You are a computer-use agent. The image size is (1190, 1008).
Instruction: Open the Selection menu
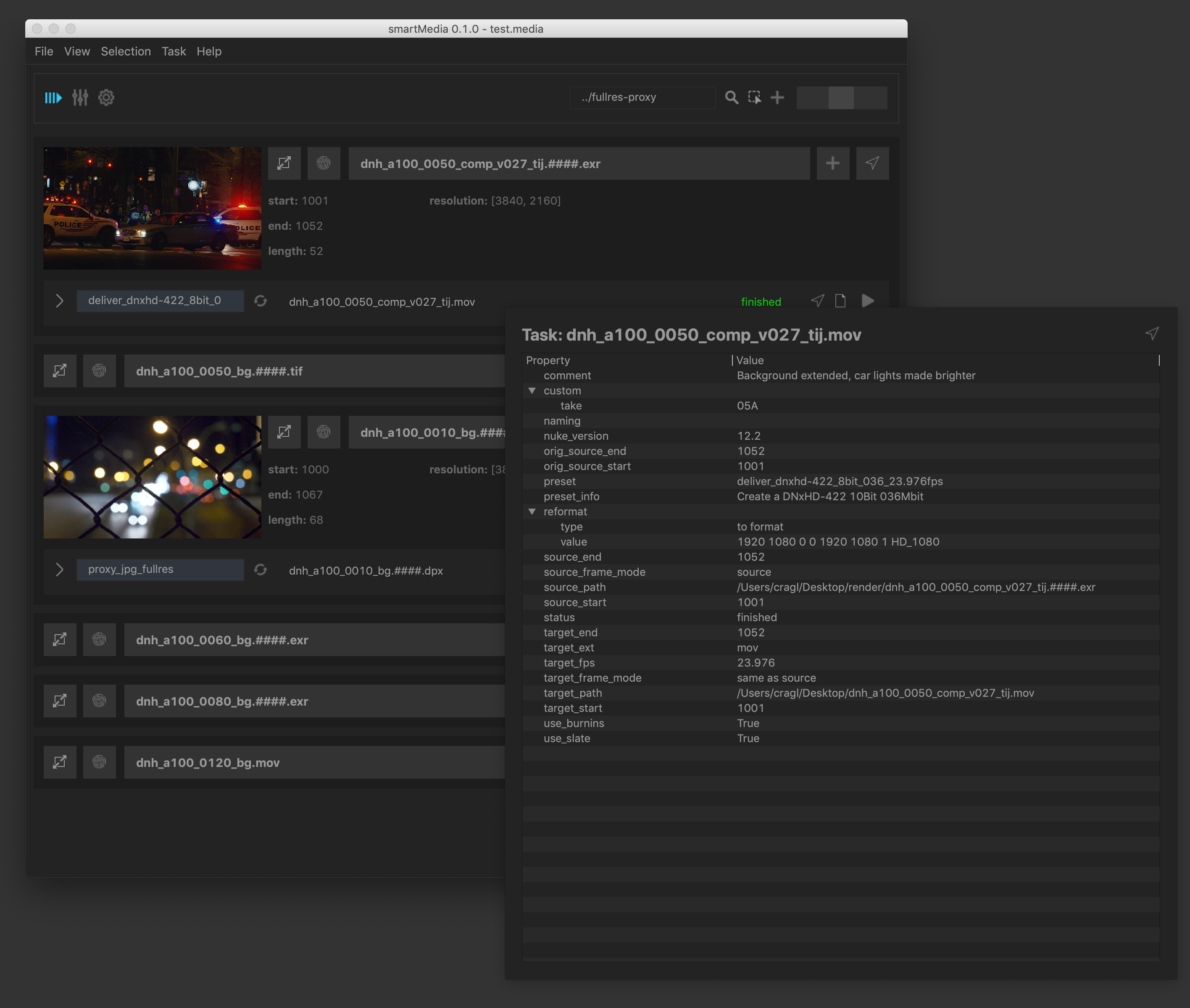tap(126, 51)
